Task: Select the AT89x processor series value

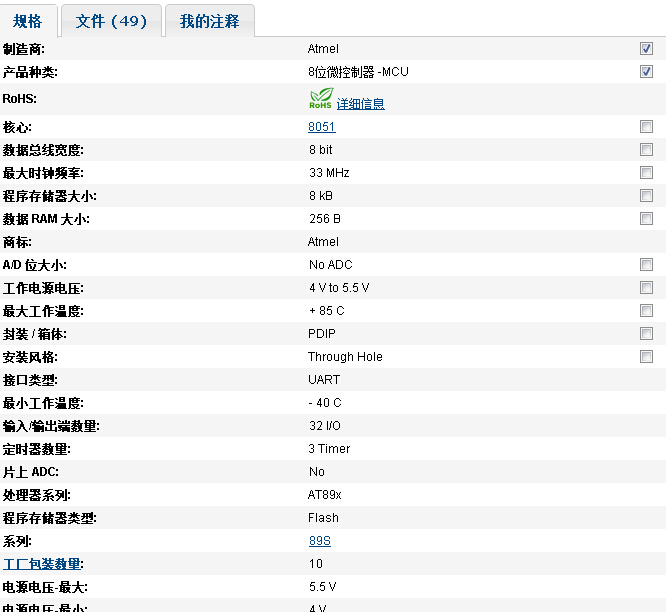Action: click(325, 495)
